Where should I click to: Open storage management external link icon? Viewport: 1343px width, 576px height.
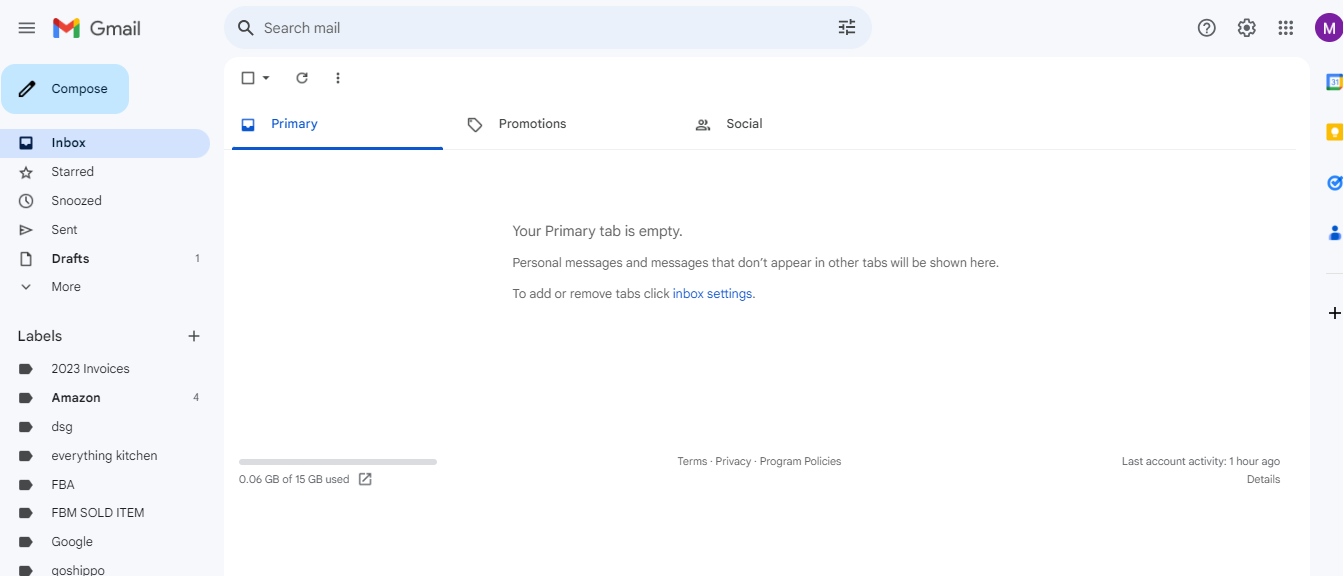pyautogui.click(x=365, y=479)
